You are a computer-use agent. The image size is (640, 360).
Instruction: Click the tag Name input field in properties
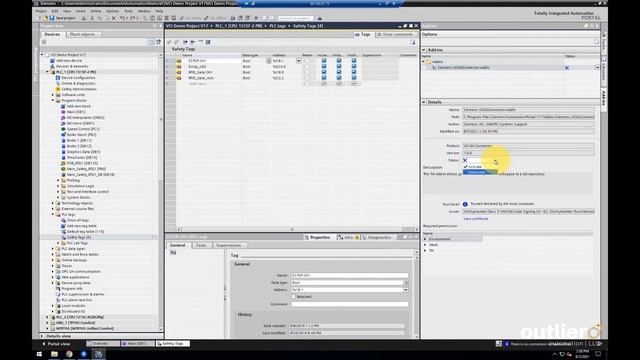(349, 275)
